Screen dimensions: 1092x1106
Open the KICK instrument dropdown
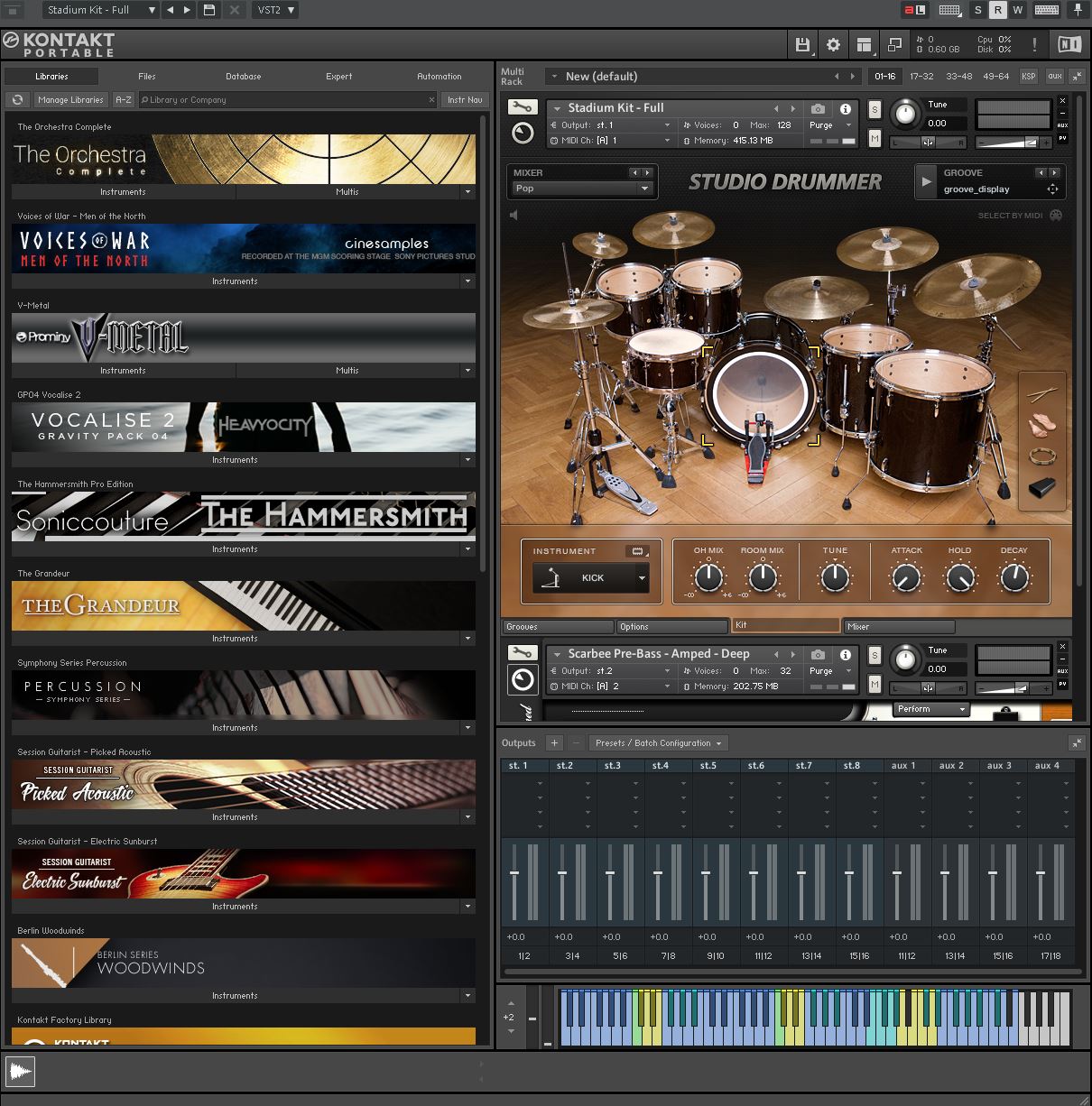(591, 578)
